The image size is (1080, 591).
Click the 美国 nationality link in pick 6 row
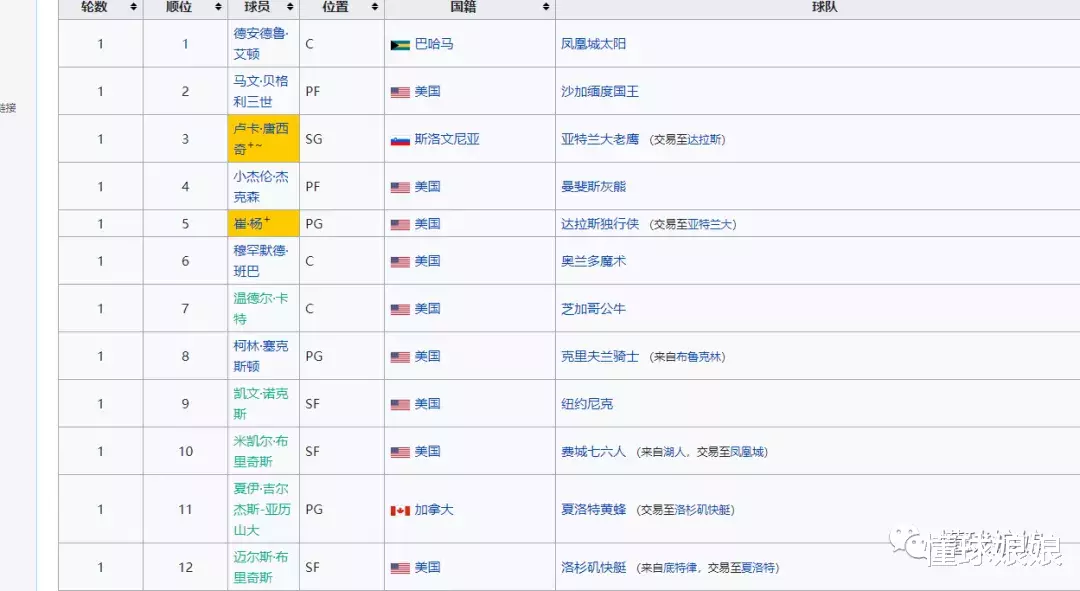click(427, 260)
